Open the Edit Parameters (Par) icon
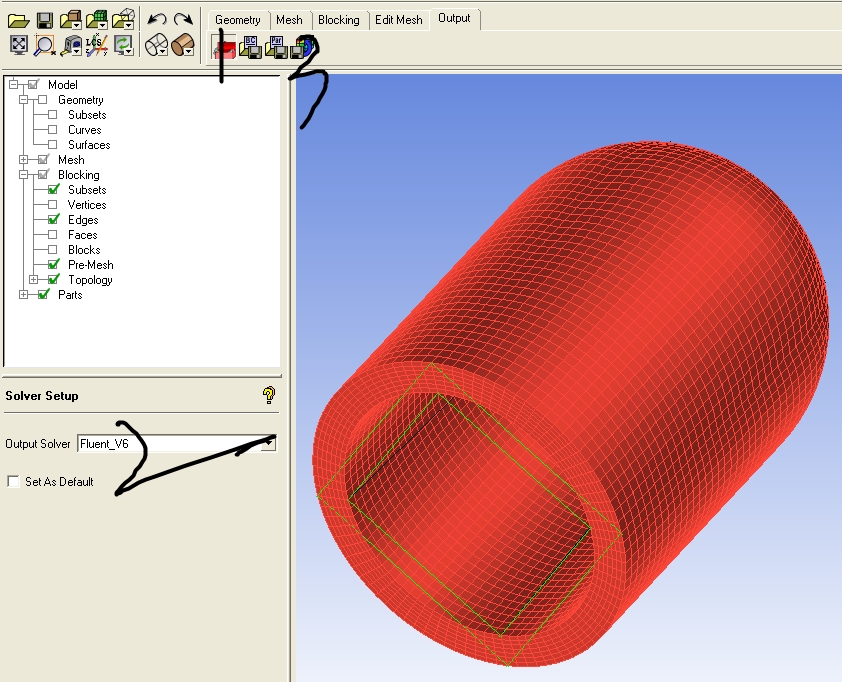Viewport: 842px width, 682px height. pos(276,47)
